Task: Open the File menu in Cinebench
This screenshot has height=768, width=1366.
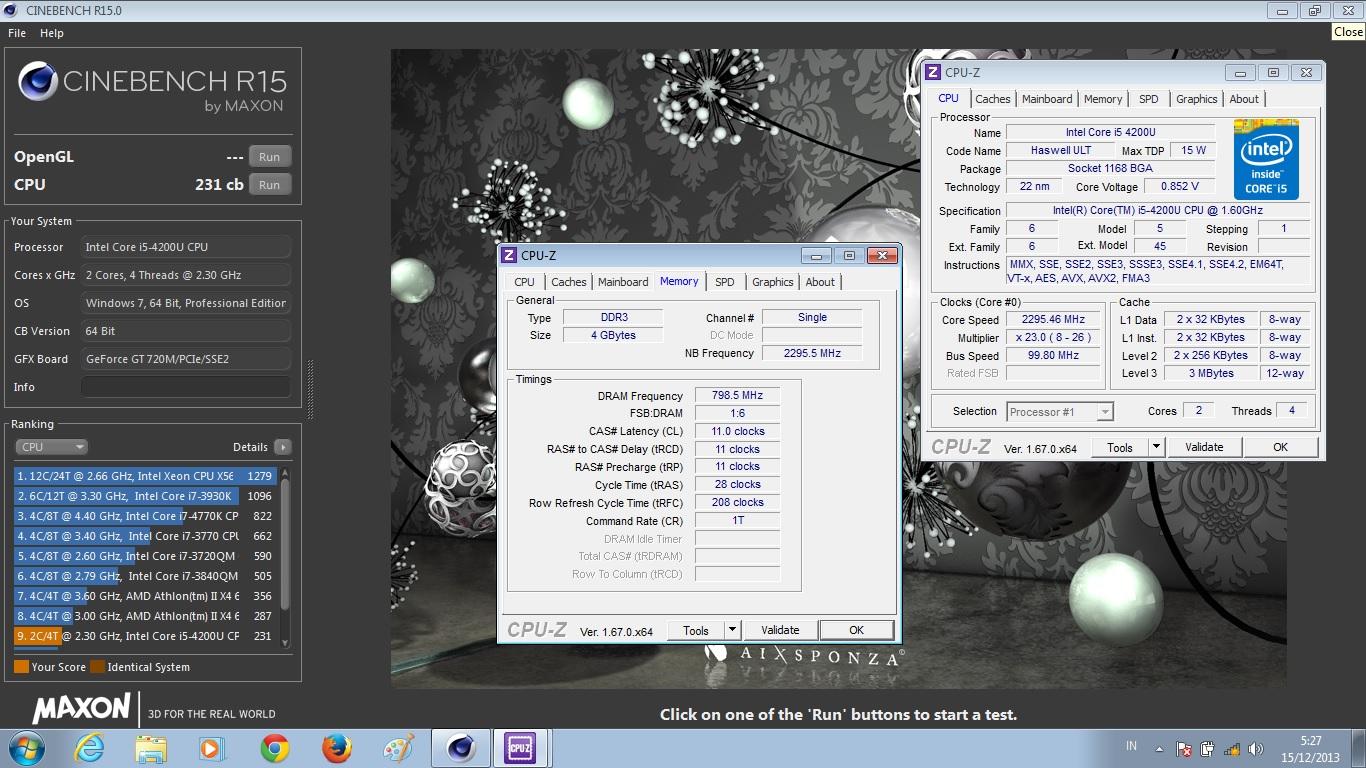Action: 17,33
